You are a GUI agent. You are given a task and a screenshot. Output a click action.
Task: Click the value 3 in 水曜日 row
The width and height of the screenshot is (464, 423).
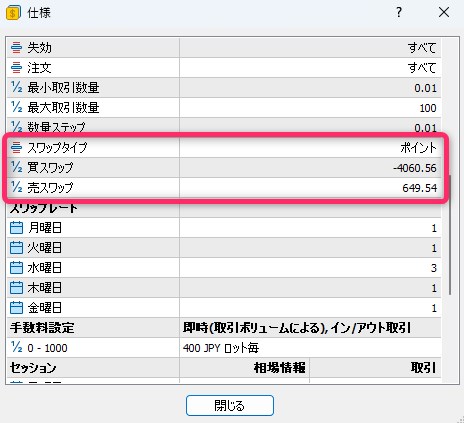coord(434,268)
